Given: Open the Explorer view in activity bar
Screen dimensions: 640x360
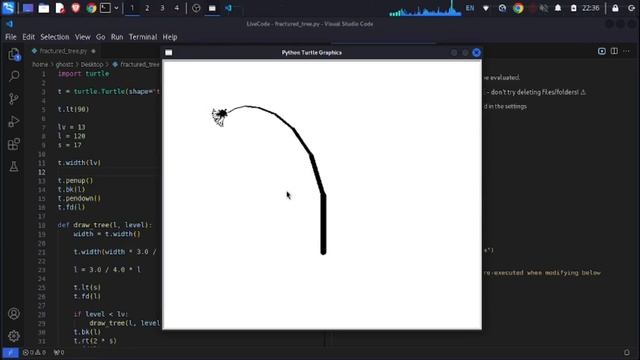Looking at the screenshot, I should point(14,54).
